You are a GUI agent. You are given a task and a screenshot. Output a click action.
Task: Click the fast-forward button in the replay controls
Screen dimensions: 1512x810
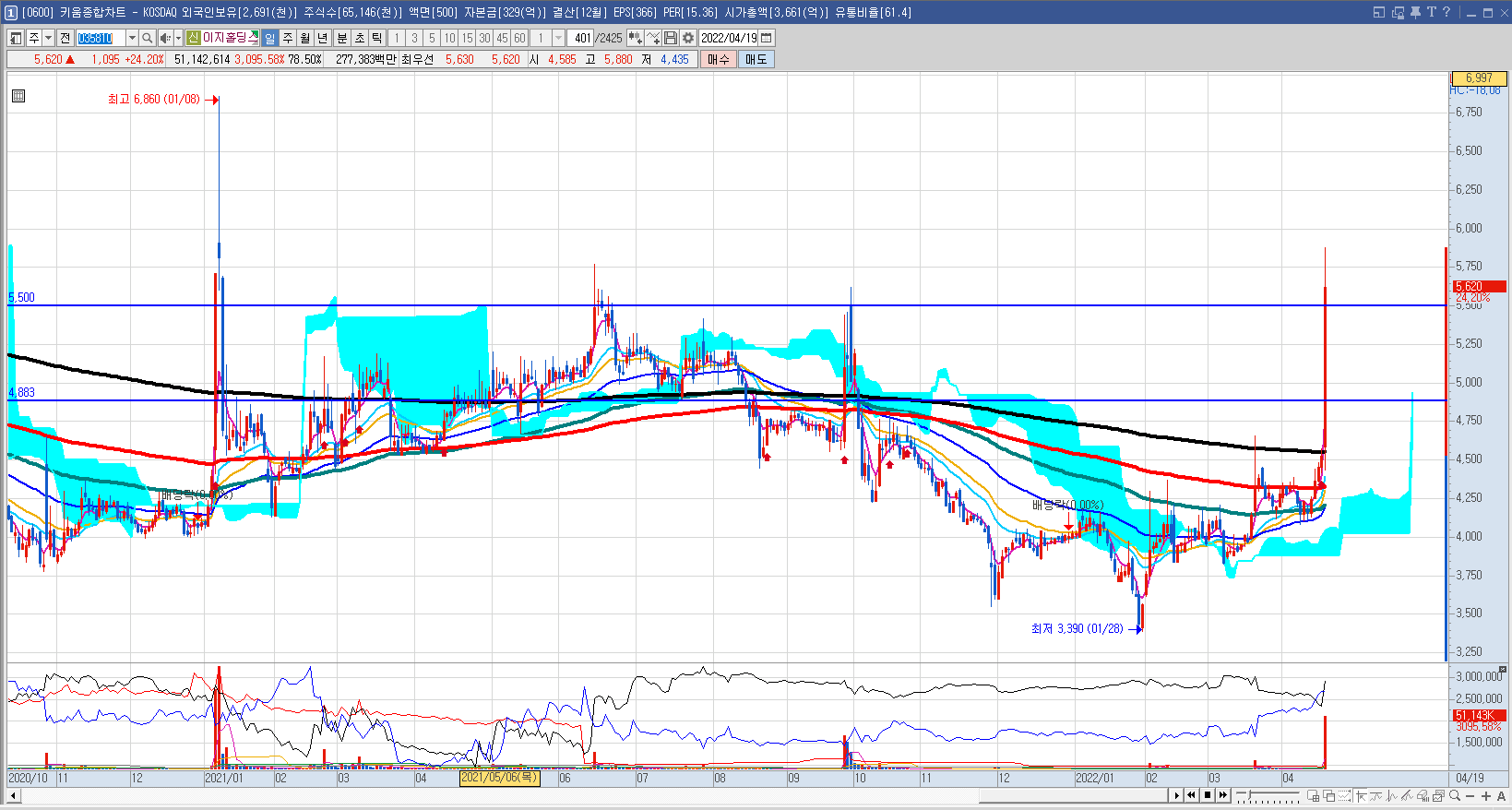(x=1222, y=795)
